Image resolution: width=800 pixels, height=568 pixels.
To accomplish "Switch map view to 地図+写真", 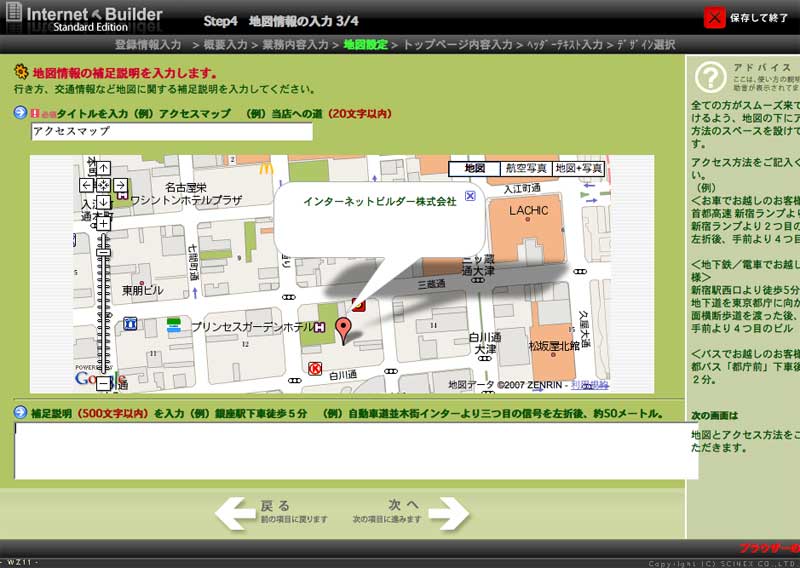I will pyautogui.click(x=579, y=168).
